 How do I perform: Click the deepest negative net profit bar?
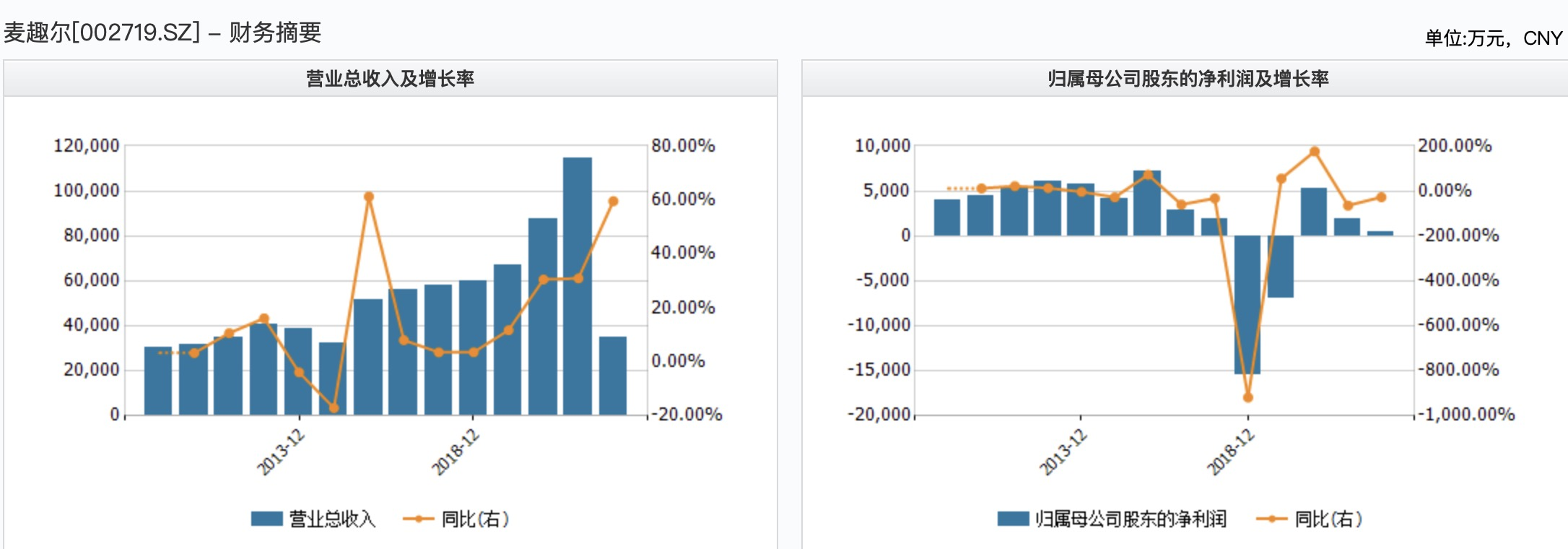[1247, 304]
